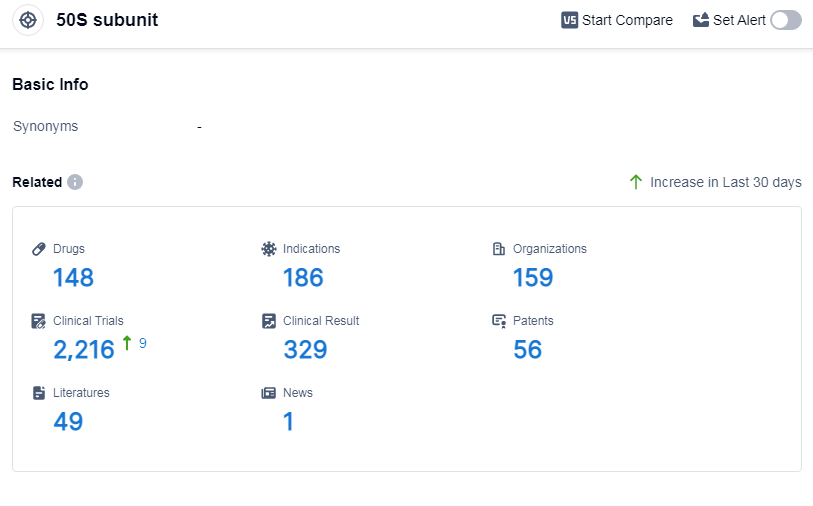Image resolution: width=813 pixels, height=506 pixels.
Task: Click the target icon beside 50S subunit
Action: [28, 20]
